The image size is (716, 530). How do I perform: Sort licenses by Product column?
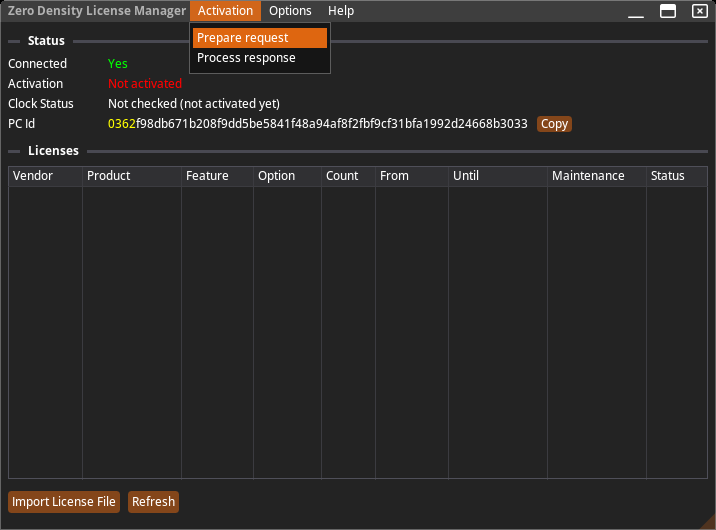click(x=131, y=176)
